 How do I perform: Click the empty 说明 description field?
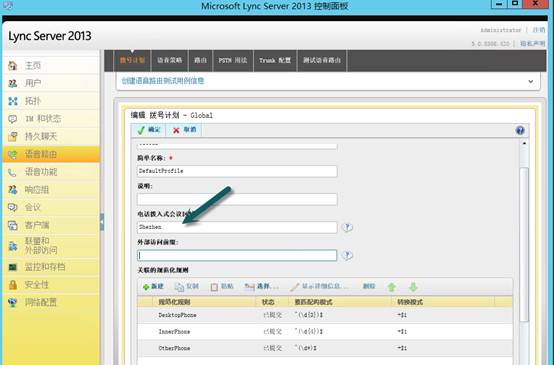237,199
